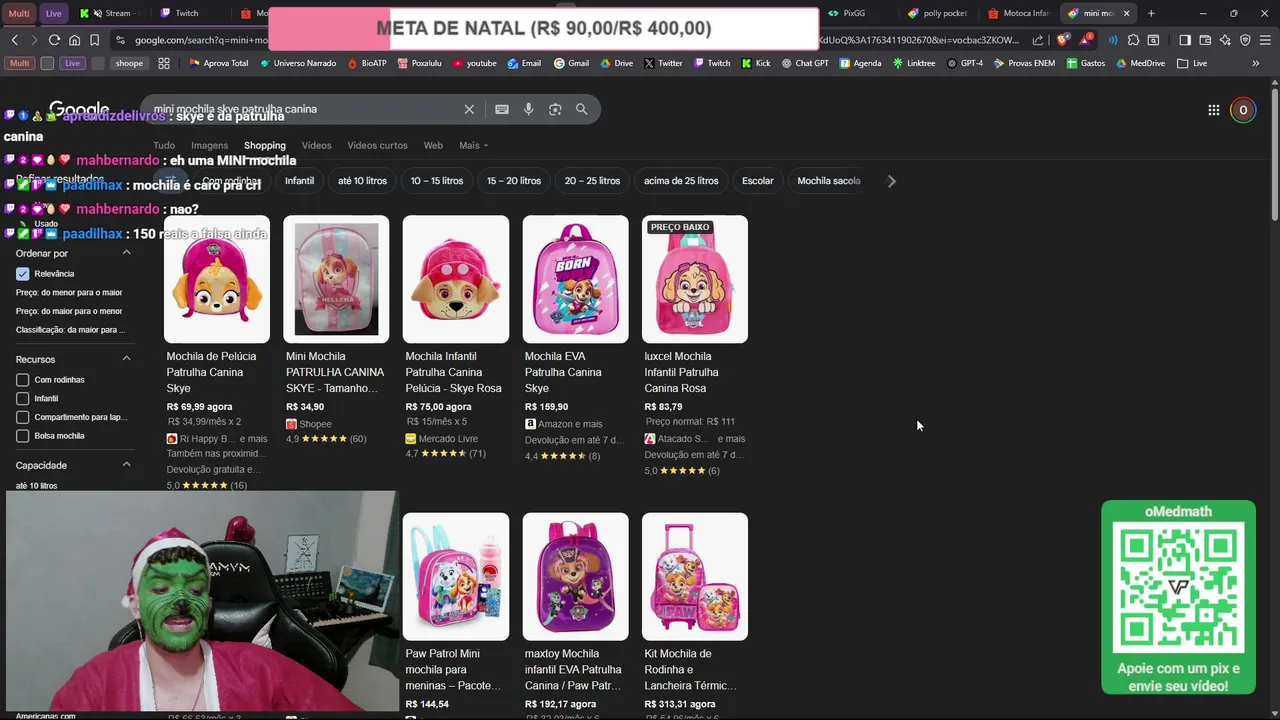Open the Aprova Total bookmark
1280x720 pixels.
(218, 63)
